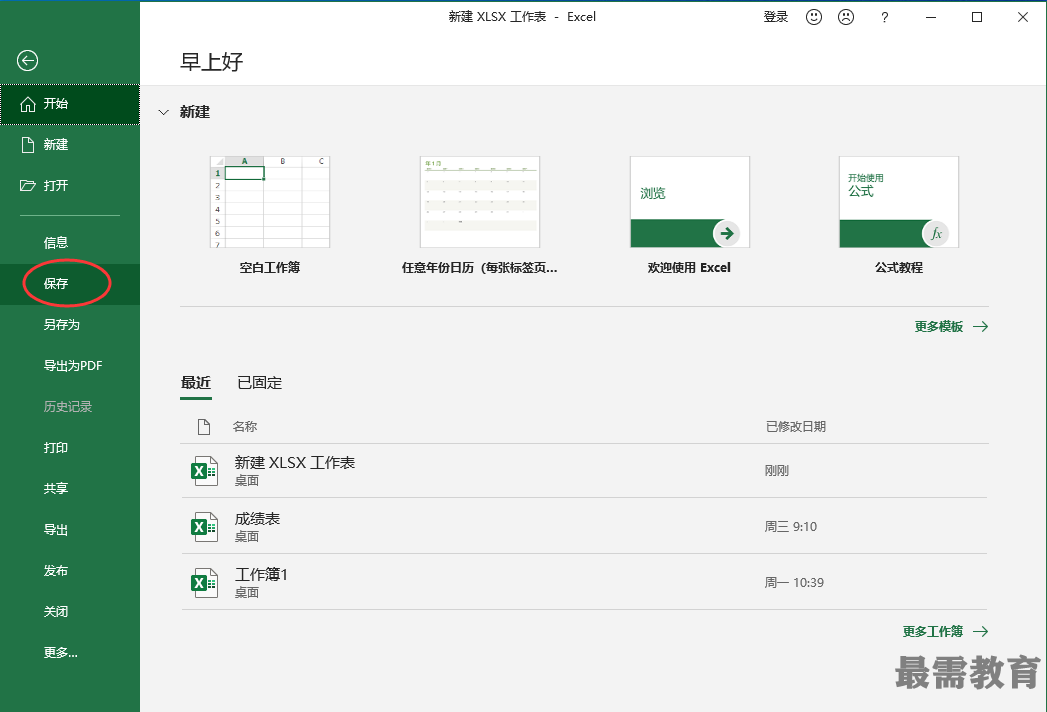
Task: Choose 另存为 in the sidebar
Action: 70,325
